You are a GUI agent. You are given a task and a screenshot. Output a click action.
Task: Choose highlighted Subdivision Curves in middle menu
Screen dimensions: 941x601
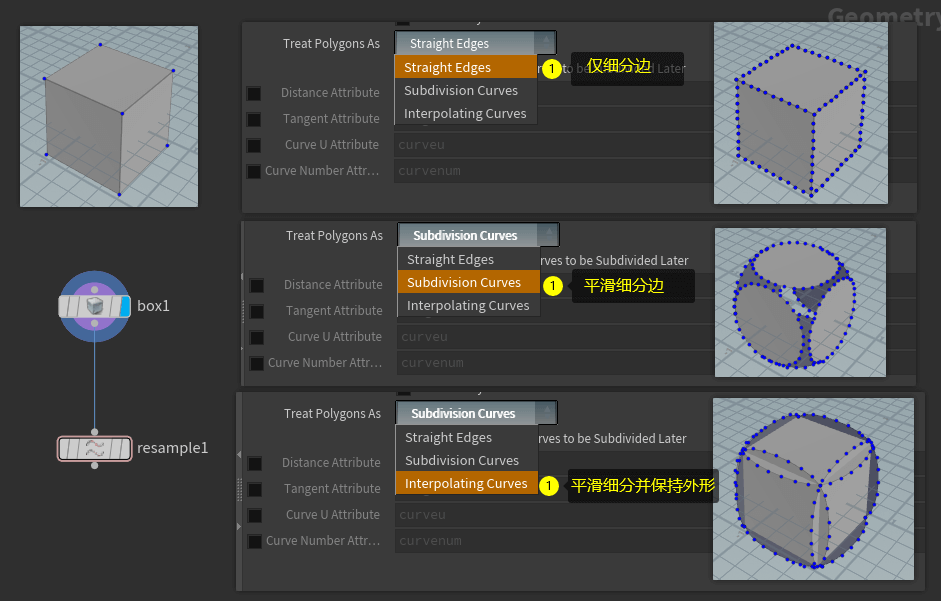point(469,282)
